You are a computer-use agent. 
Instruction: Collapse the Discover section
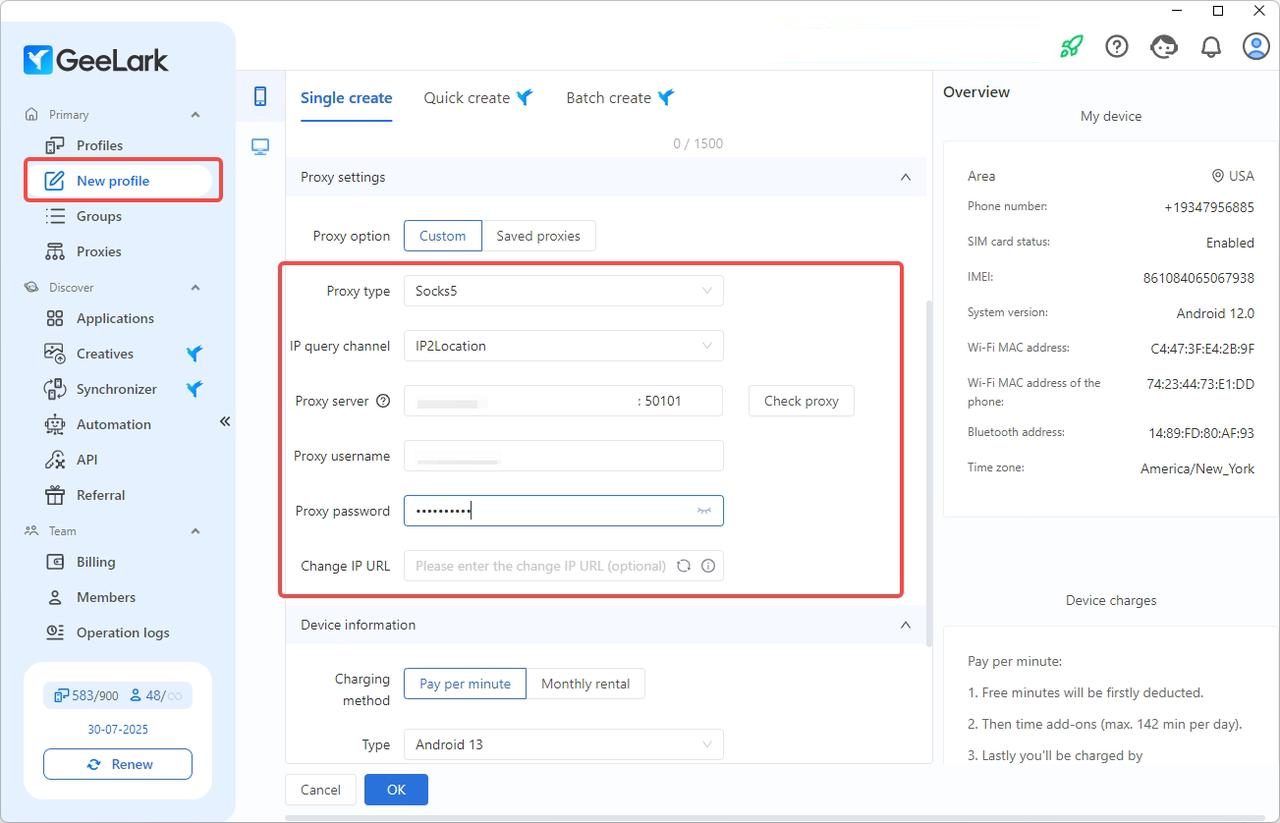[195, 287]
